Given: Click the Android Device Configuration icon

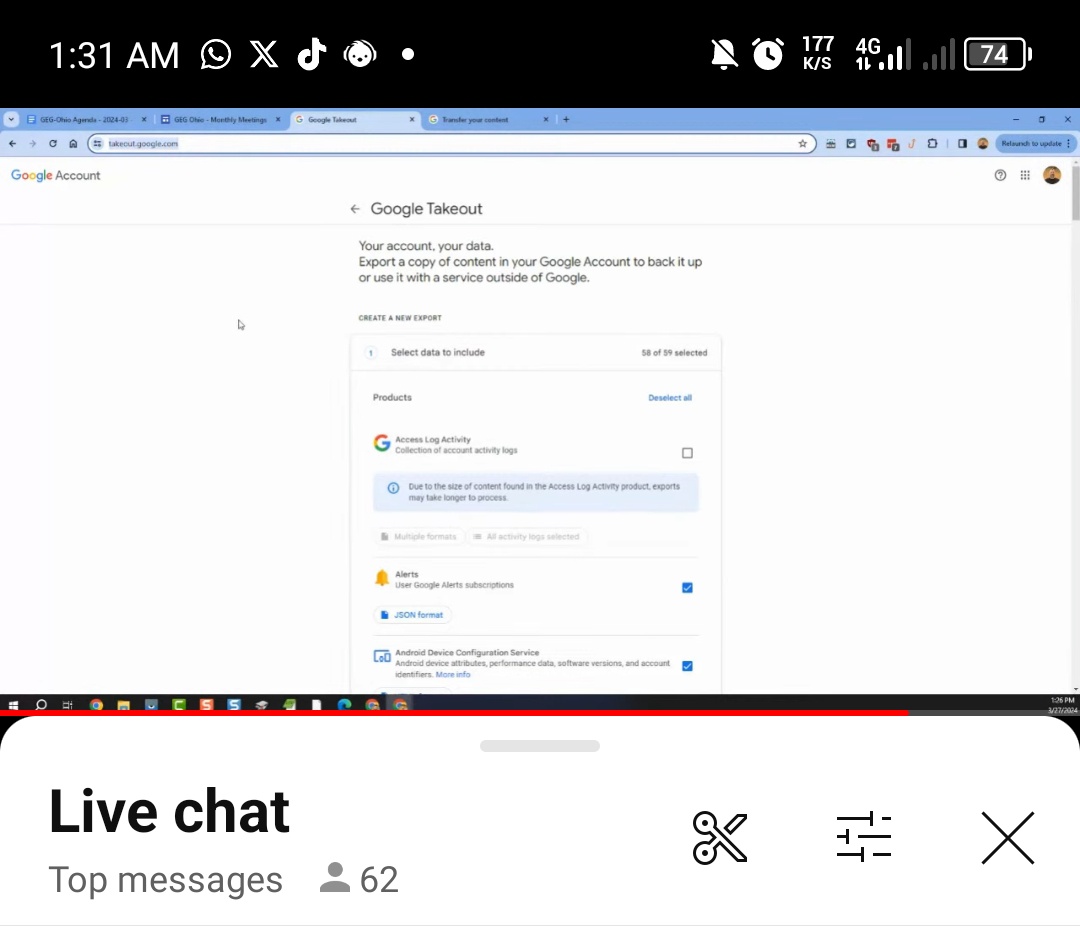Looking at the screenshot, I should pos(382,656).
